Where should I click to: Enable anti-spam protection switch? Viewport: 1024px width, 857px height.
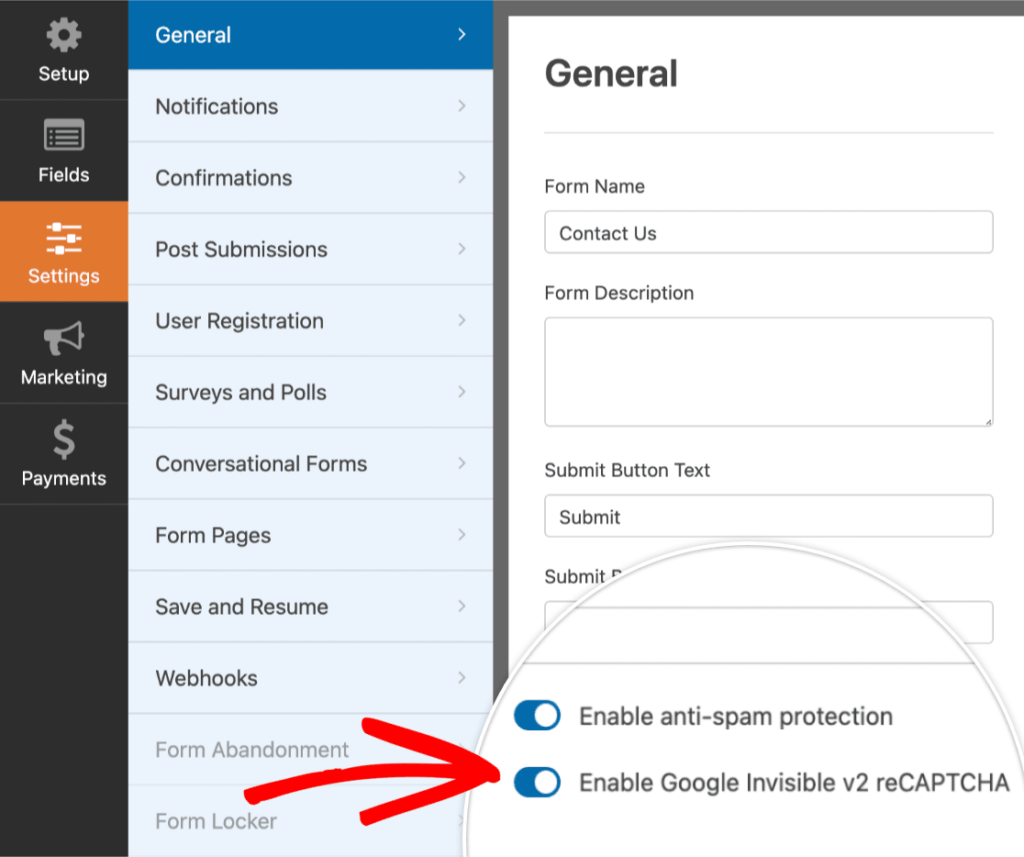coord(537,716)
